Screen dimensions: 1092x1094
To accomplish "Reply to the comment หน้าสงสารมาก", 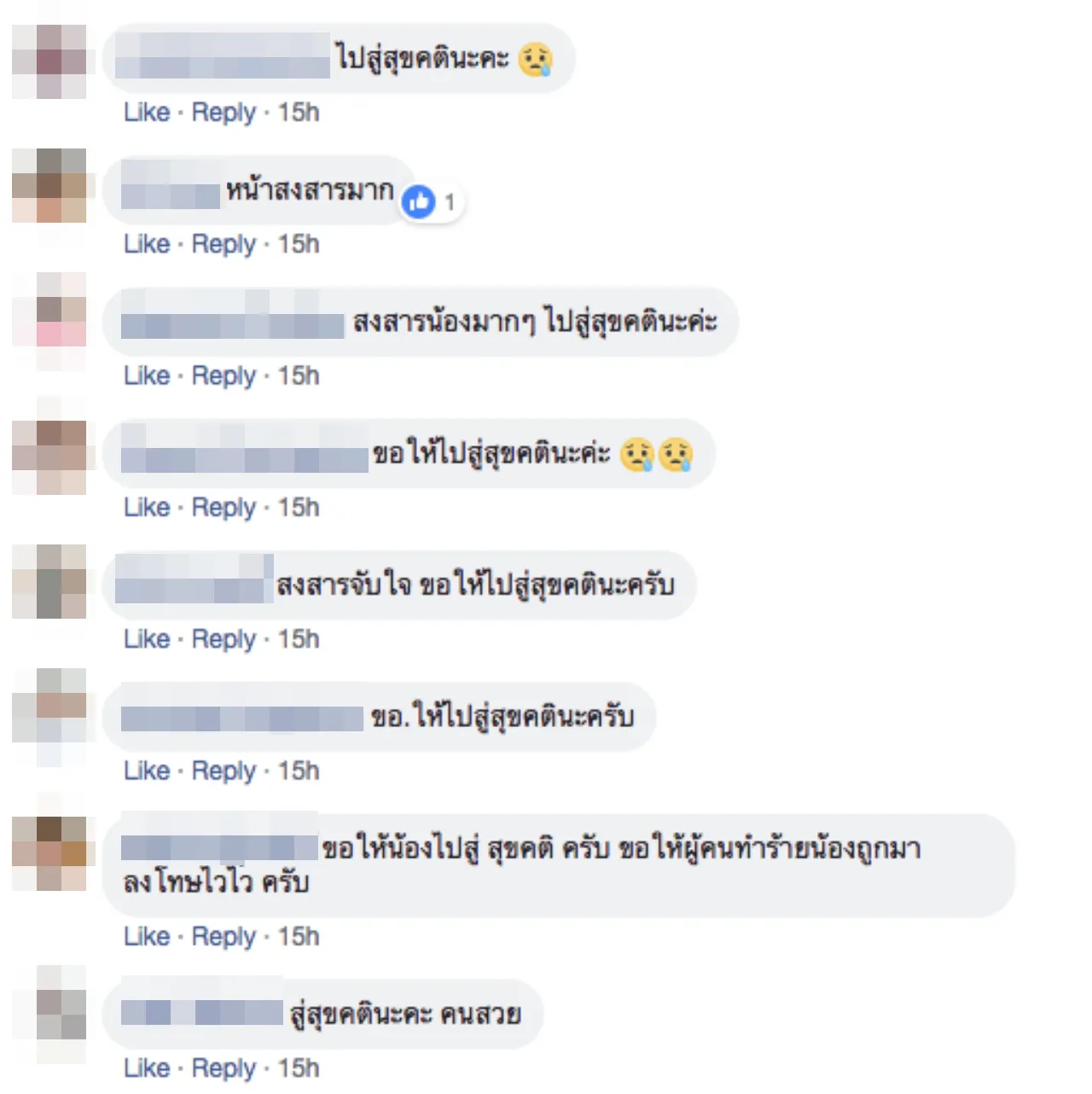I will pyautogui.click(x=224, y=245).
